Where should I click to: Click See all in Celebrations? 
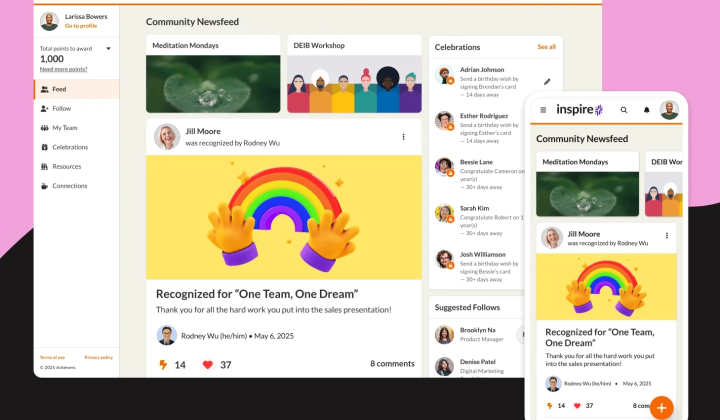coord(546,47)
